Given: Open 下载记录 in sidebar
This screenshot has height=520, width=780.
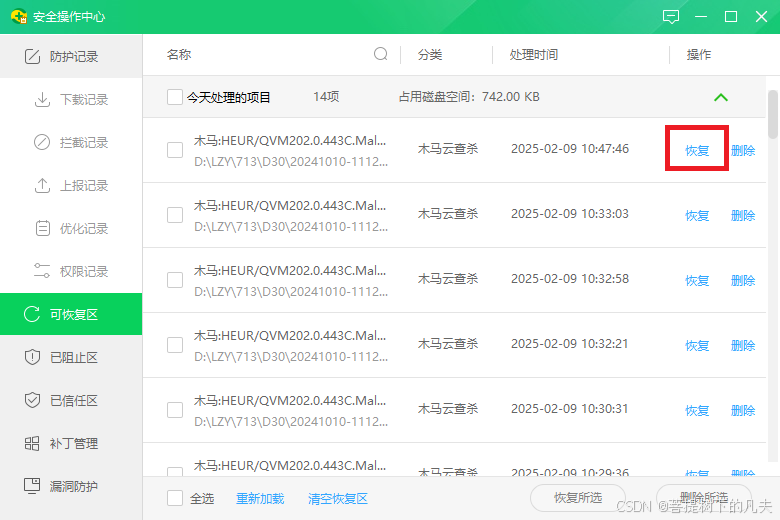Looking at the screenshot, I should (71, 100).
